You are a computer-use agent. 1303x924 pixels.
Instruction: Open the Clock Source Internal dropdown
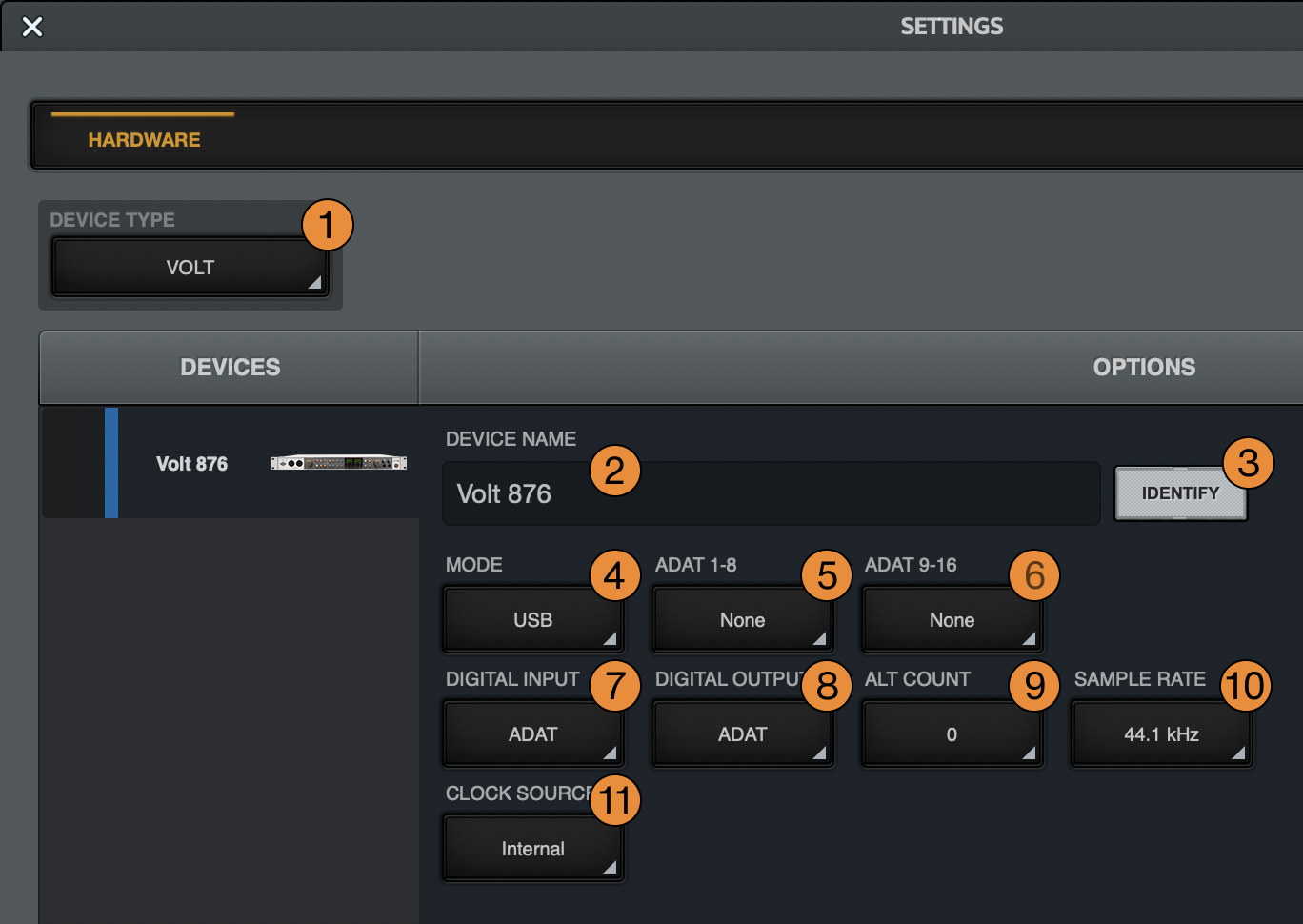tap(532, 849)
